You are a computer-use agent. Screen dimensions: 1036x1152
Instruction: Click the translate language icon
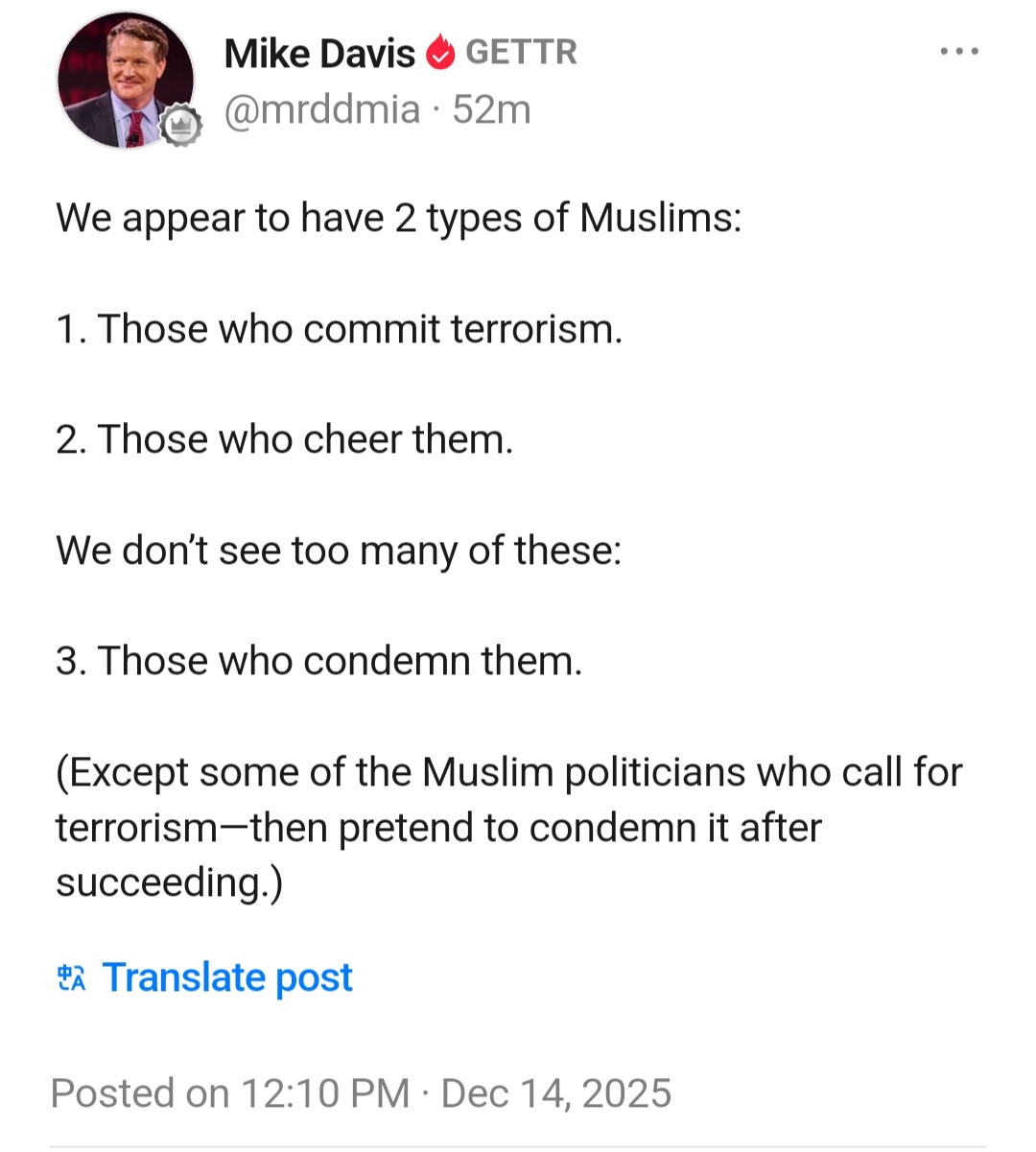pyautogui.click(x=72, y=977)
